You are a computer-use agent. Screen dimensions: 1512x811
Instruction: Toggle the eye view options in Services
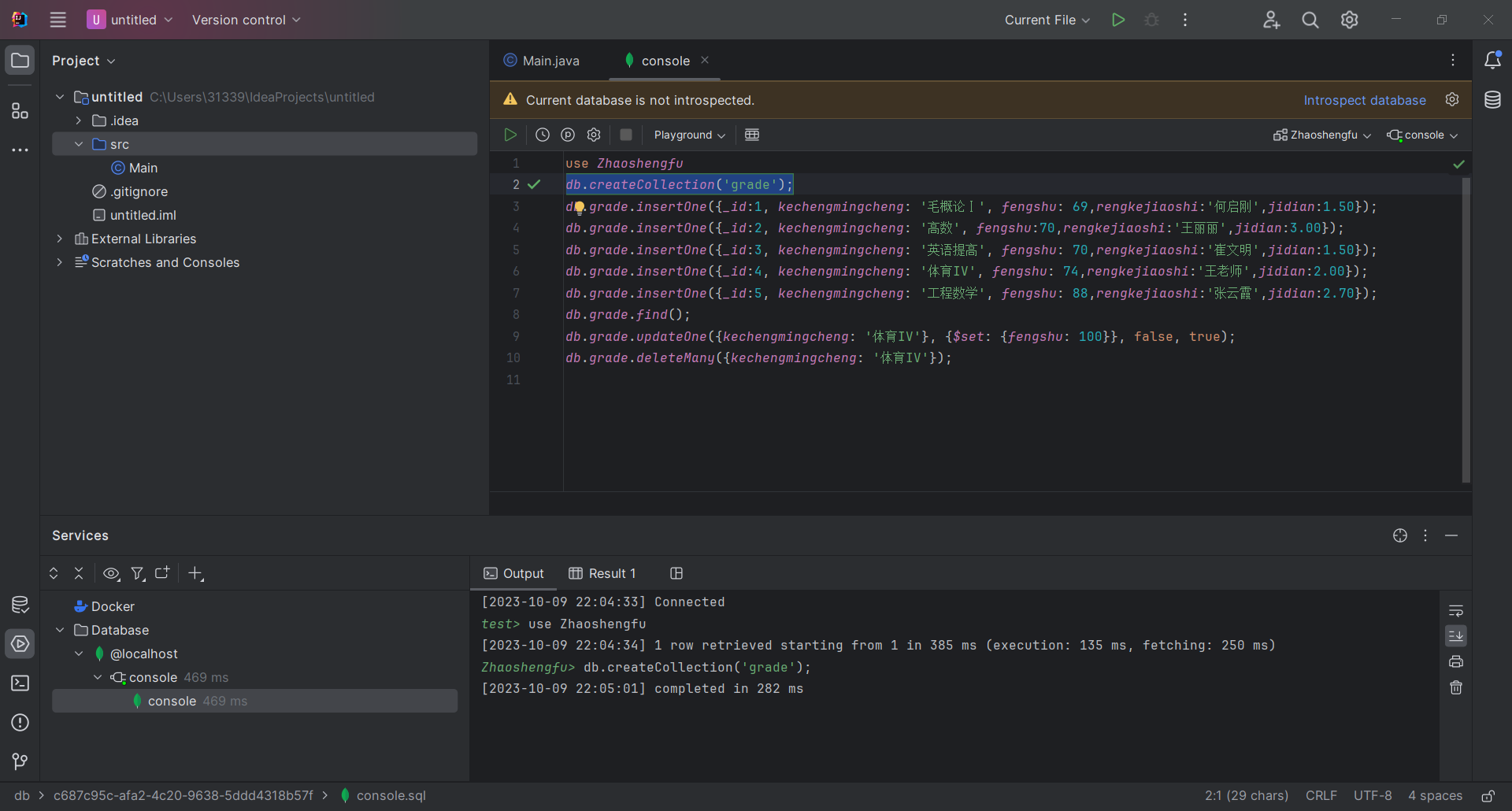click(112, 573)
